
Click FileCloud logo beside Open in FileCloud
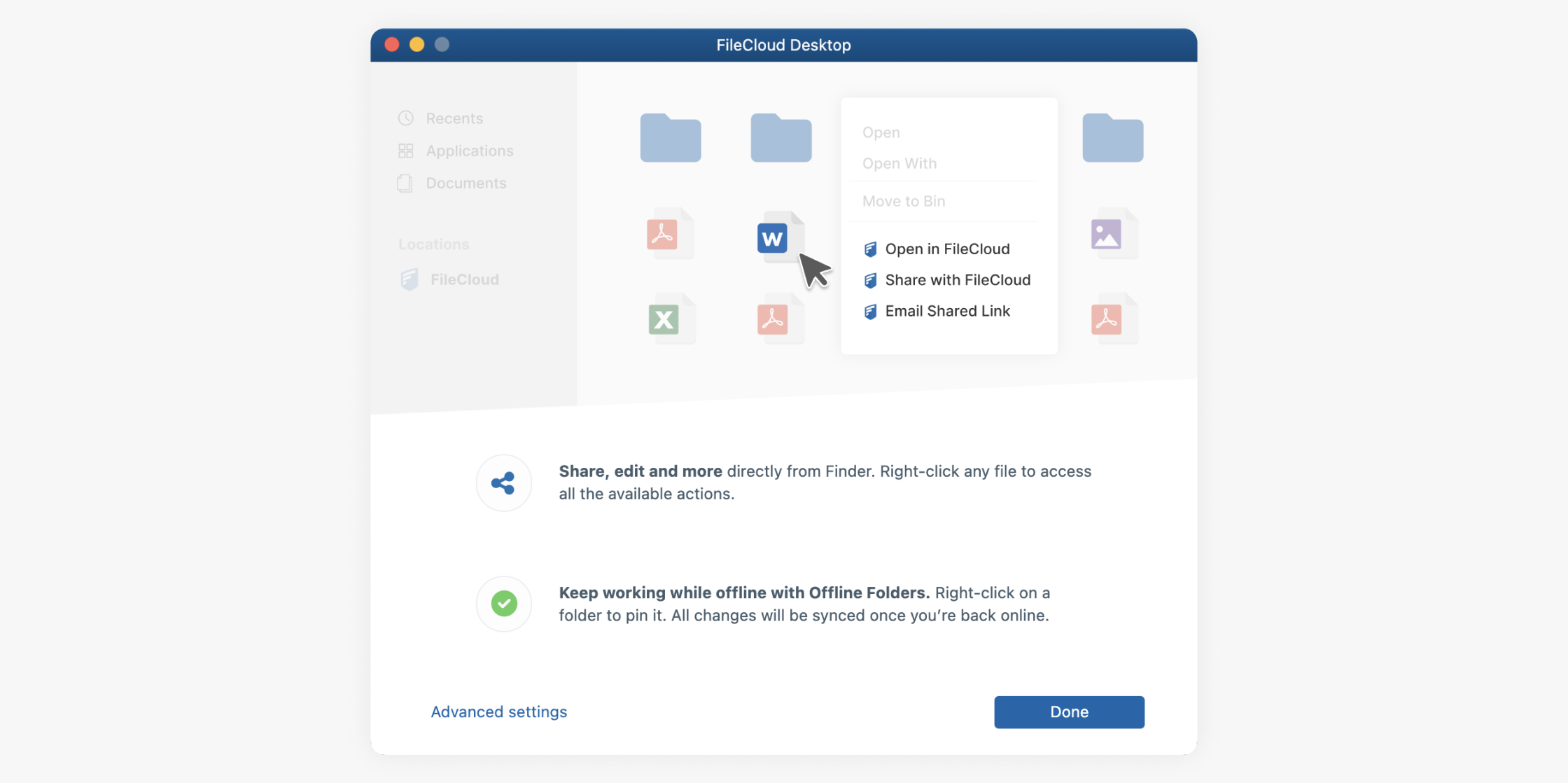click(x=870, y=249)
